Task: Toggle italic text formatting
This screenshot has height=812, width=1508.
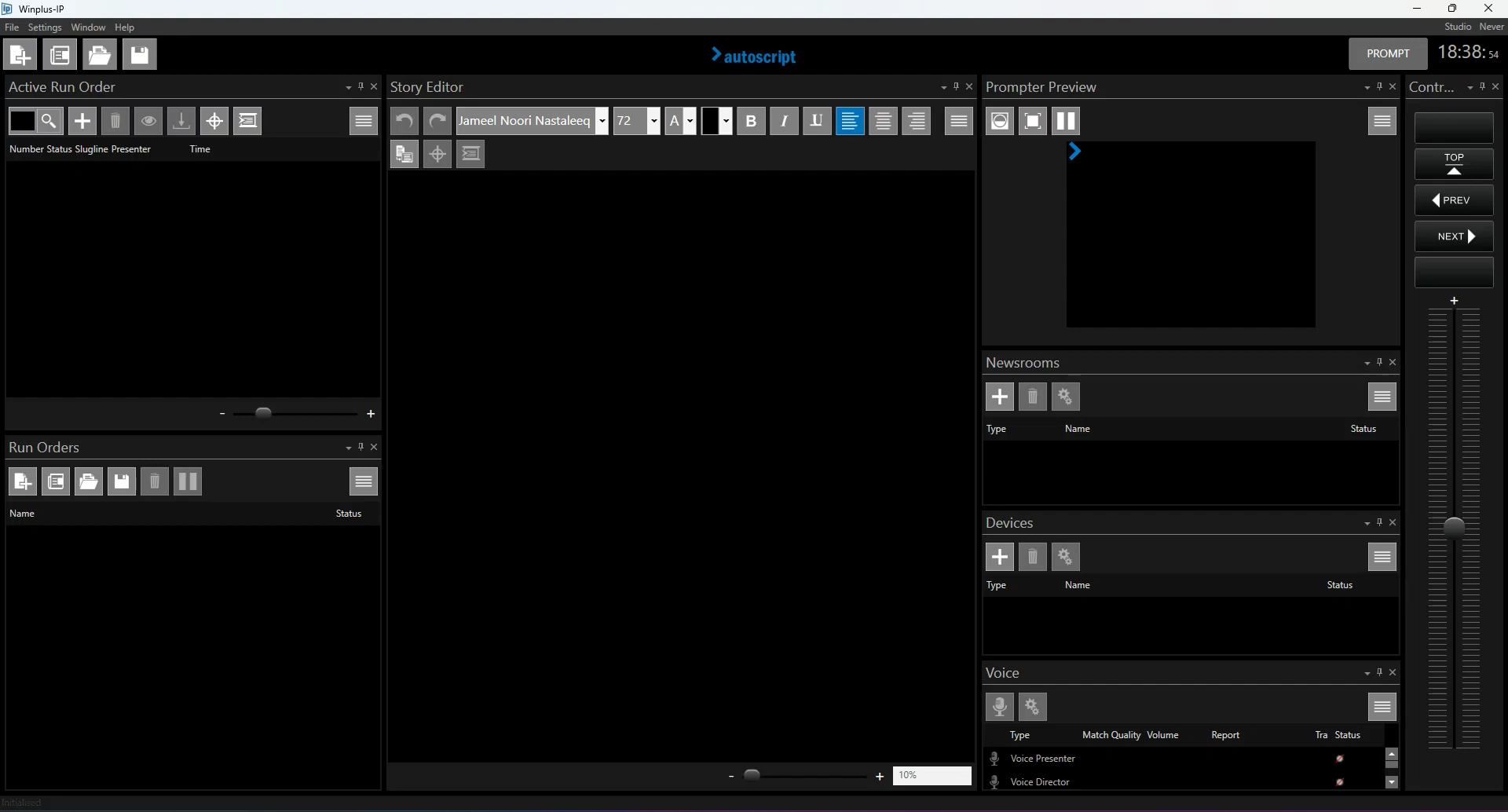Action: click(x=784, y=121)
